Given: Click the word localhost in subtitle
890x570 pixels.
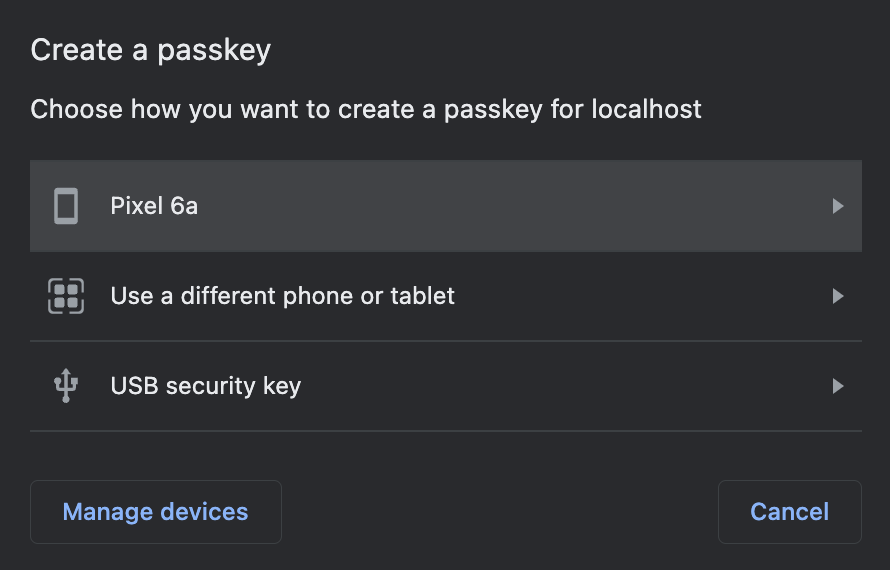Looking at the screenshot, I should coord(646,109).
